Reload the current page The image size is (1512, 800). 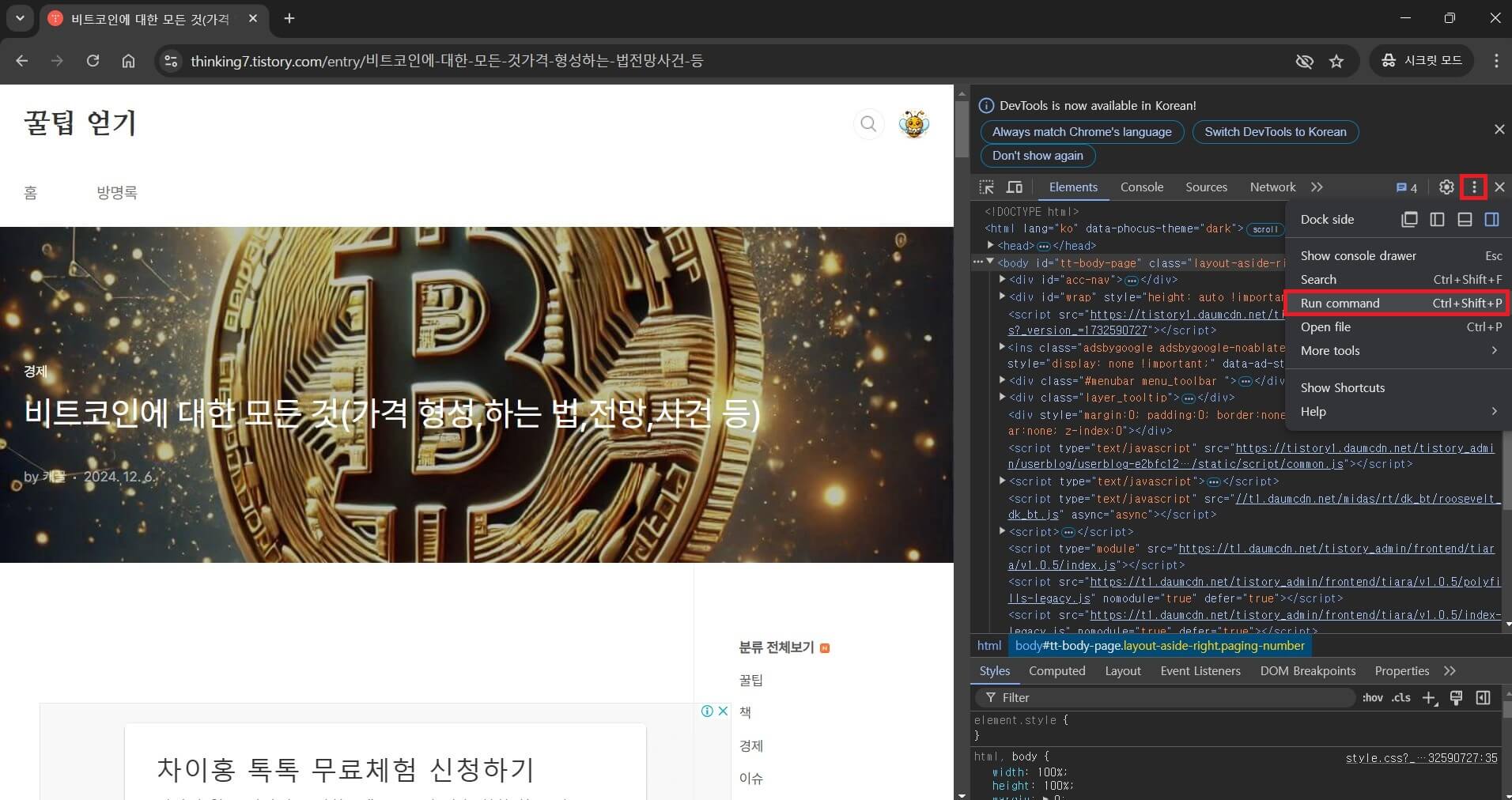(93, 61)
